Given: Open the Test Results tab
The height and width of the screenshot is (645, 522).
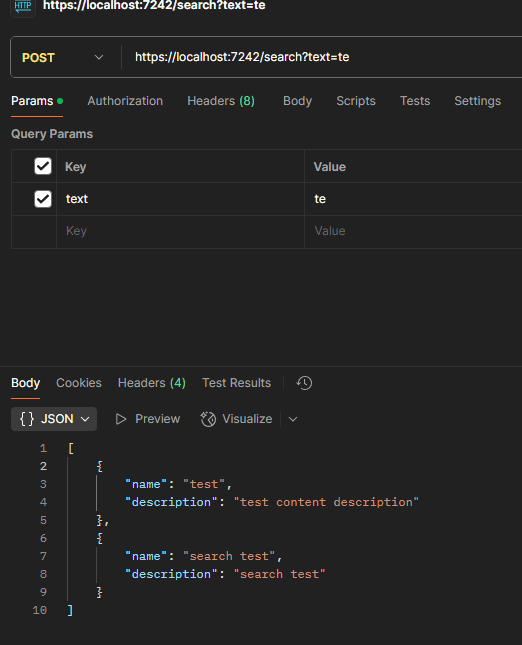Looking at the screenshot, I should pos(237,383).
